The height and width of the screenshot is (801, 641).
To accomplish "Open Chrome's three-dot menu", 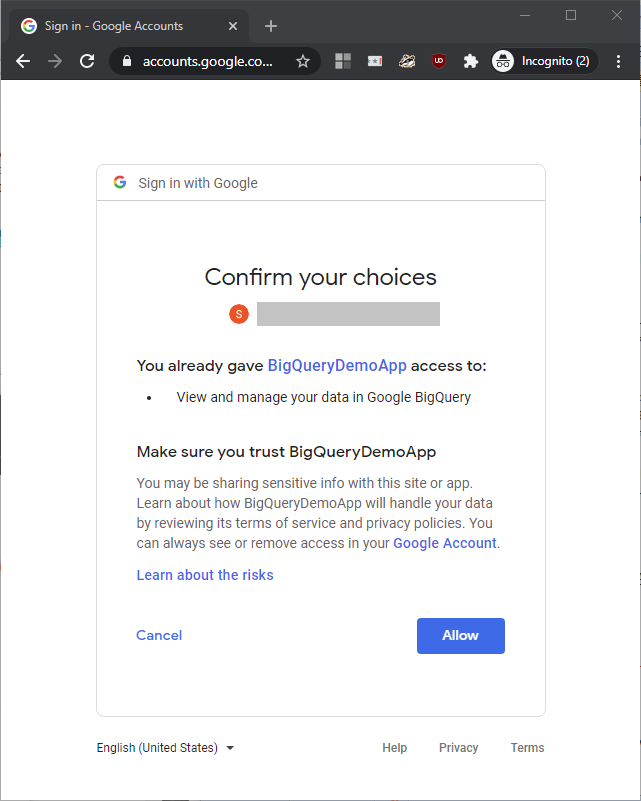I will point(618,61).
